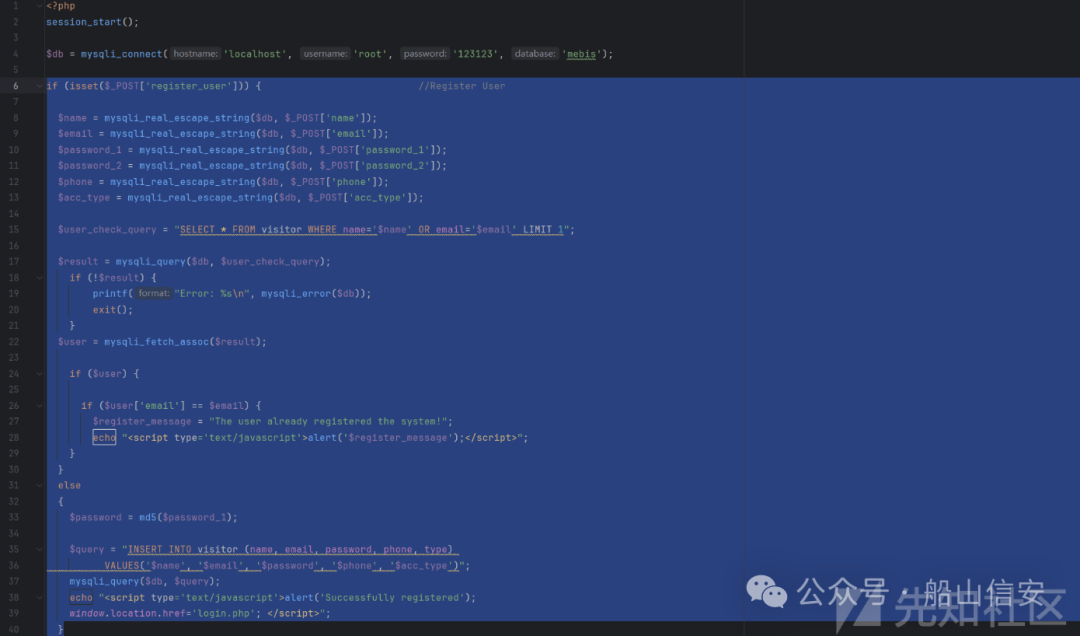This screenshot has width=1080, height=636.
Task: Click $password_2 assignment on line 11
Action: (x=90, y=165)
